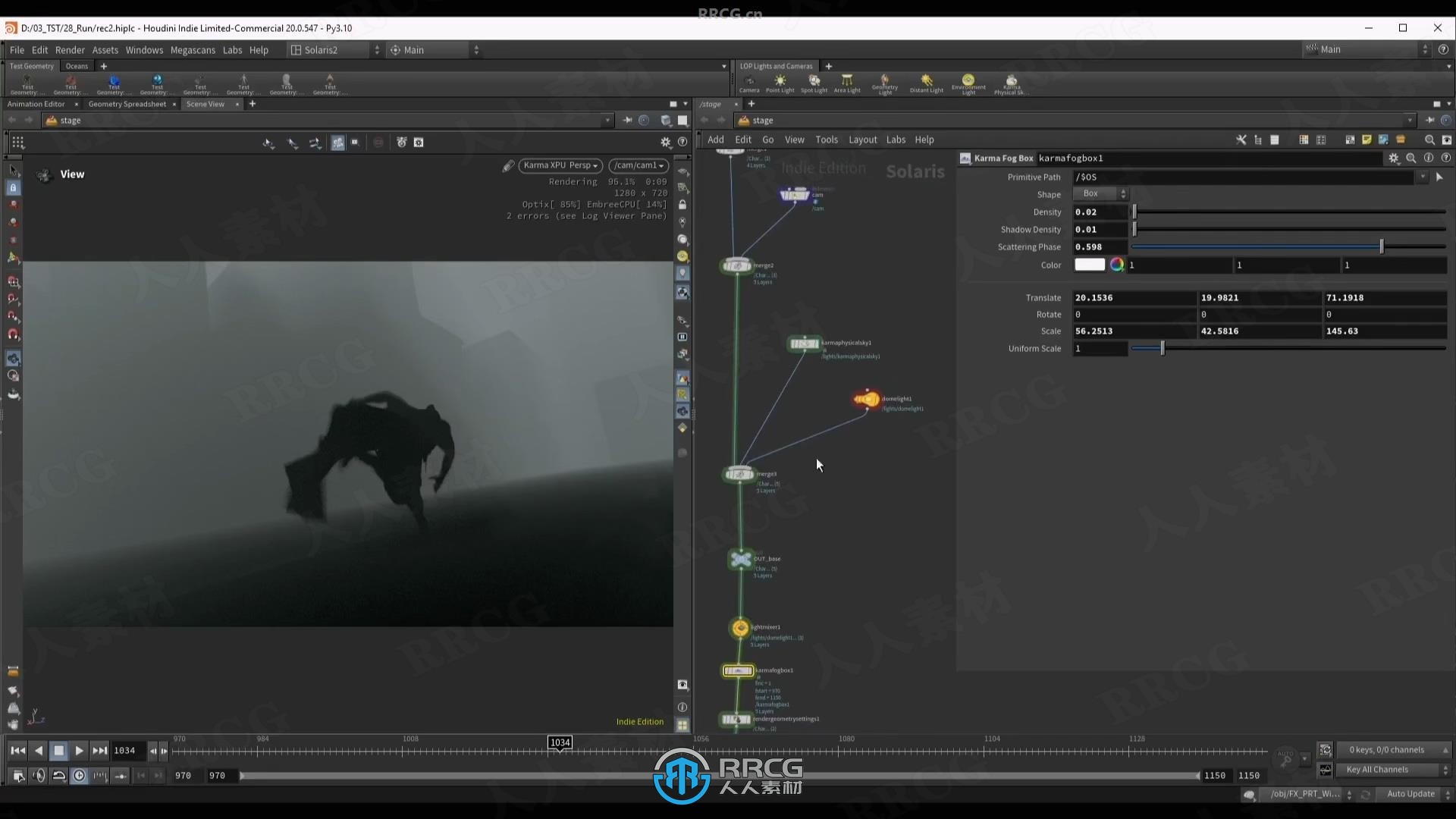Add an Environment Light from the shelf

tap(968, 83)
